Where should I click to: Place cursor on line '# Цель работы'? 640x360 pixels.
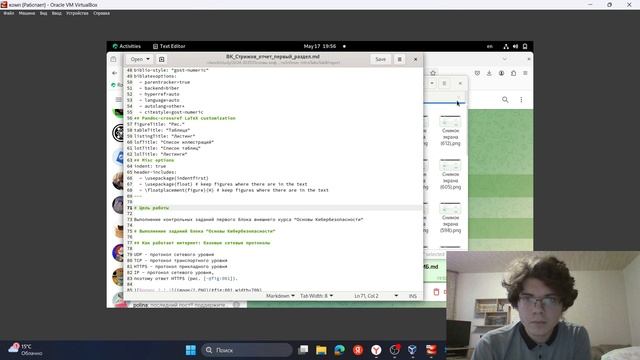[x=152, y=208]
